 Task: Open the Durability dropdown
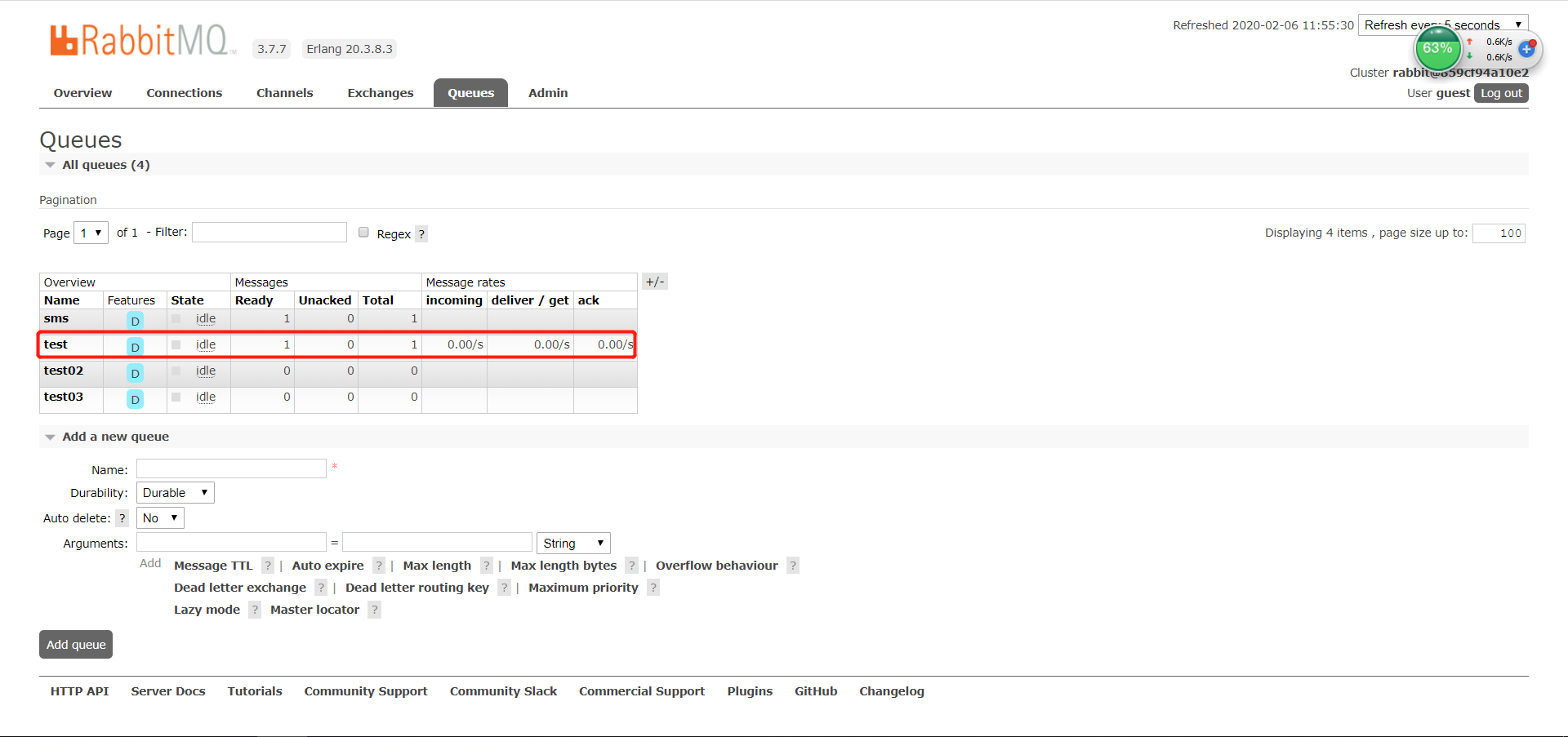tap(176, 493)
